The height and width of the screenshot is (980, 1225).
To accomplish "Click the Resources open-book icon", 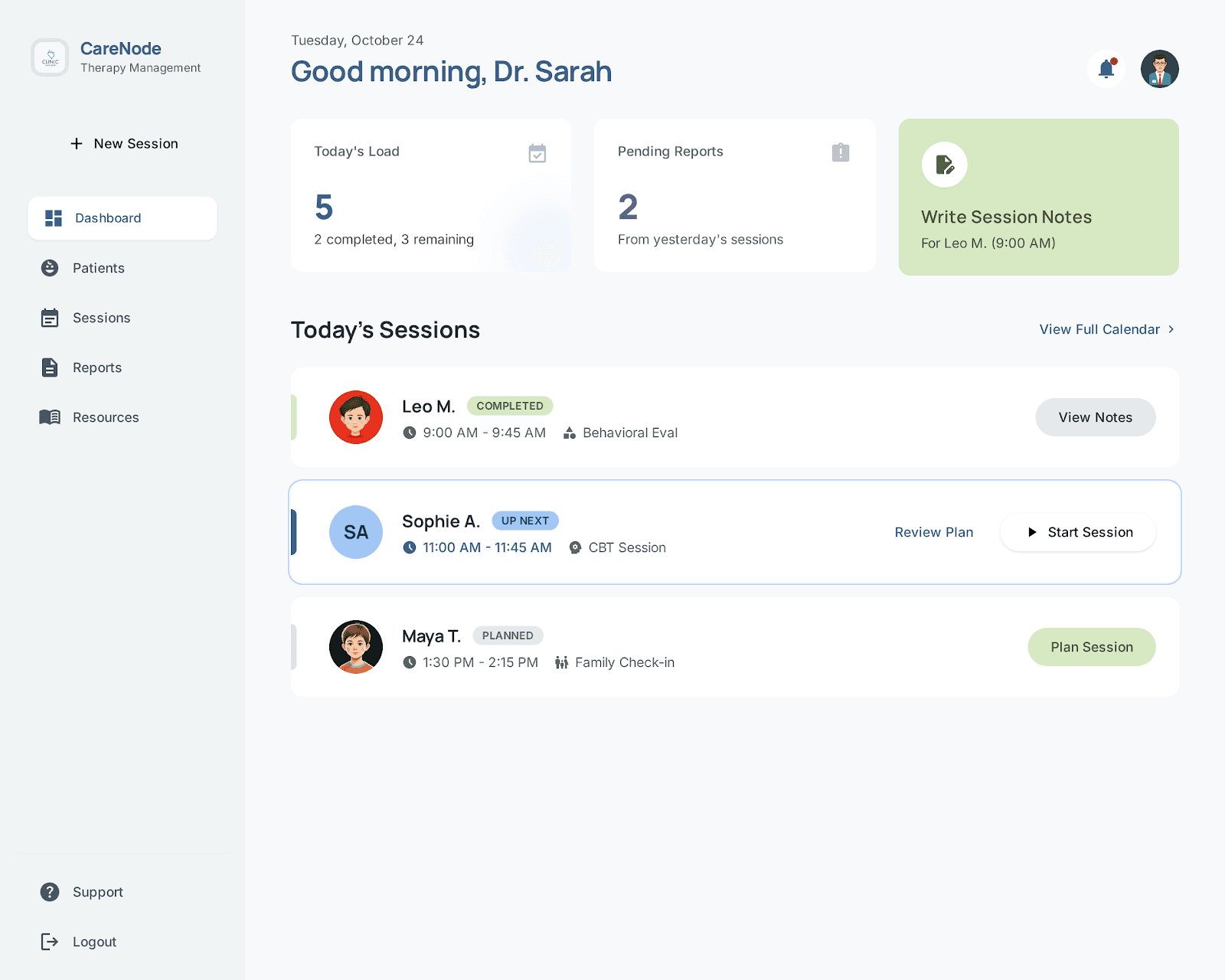I will (x=50, y=417).
